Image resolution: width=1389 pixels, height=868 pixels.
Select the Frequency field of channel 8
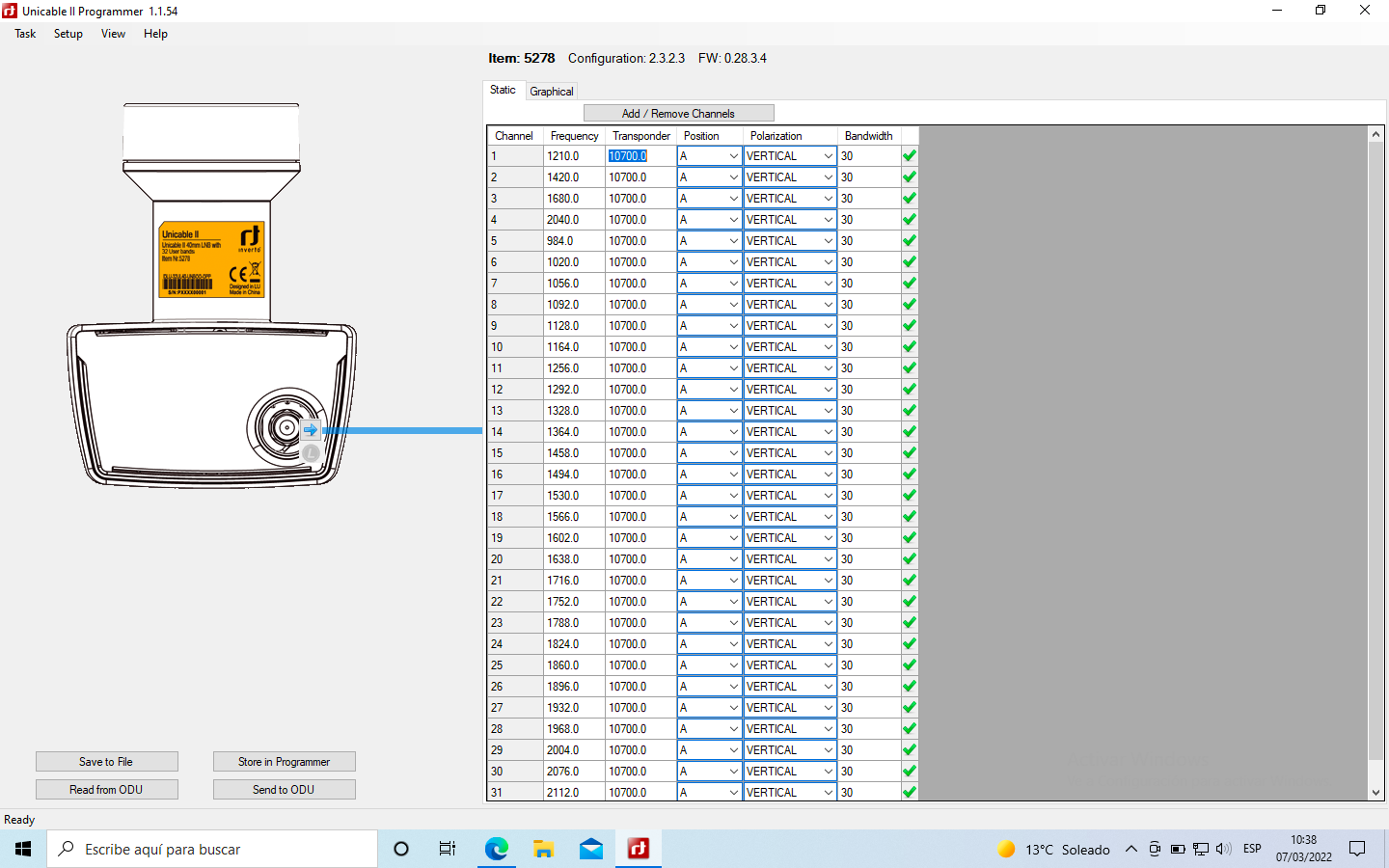574,305
